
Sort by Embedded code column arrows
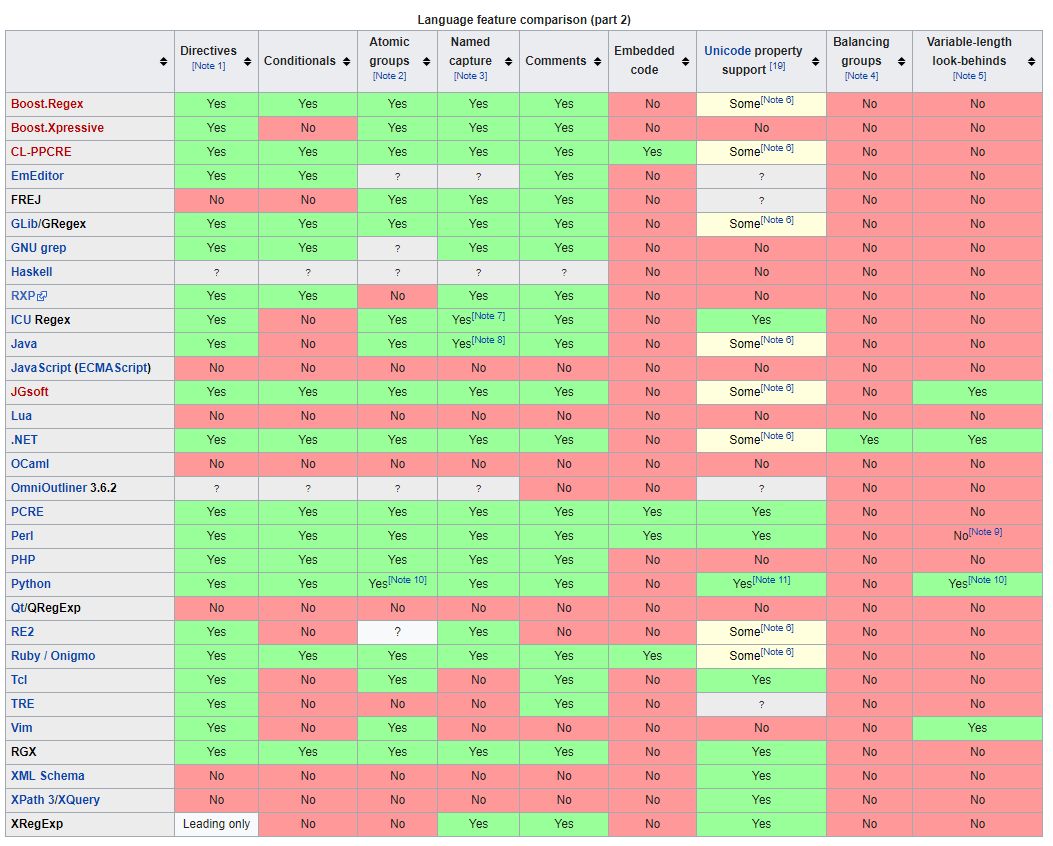click(686, 61)
